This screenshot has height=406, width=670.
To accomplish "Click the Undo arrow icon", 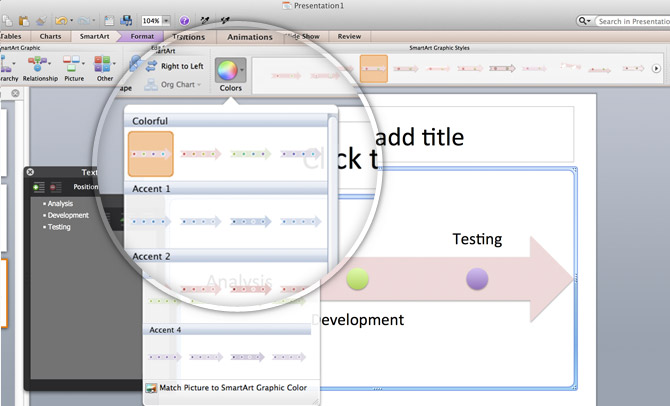I will click(61, 21).
